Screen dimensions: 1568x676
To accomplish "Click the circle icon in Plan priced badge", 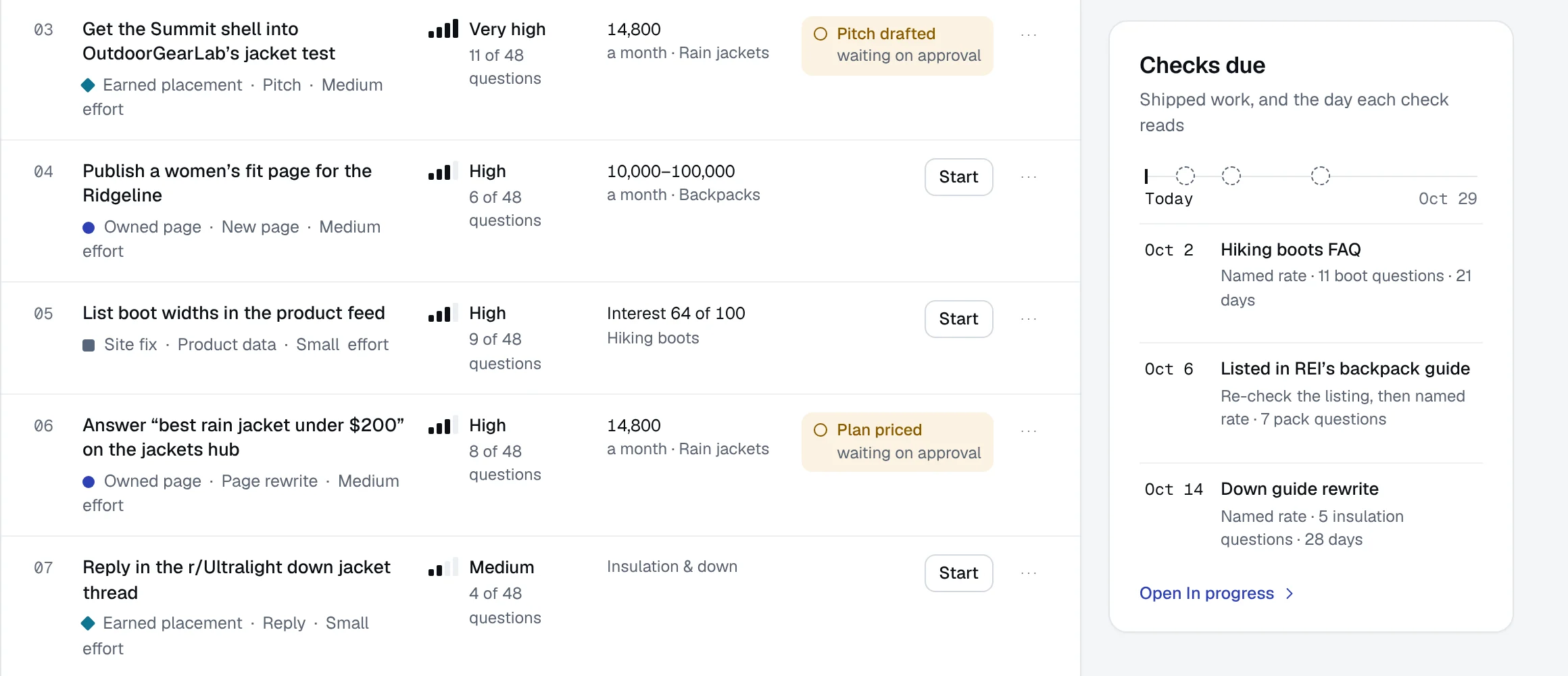I will 820,430.
